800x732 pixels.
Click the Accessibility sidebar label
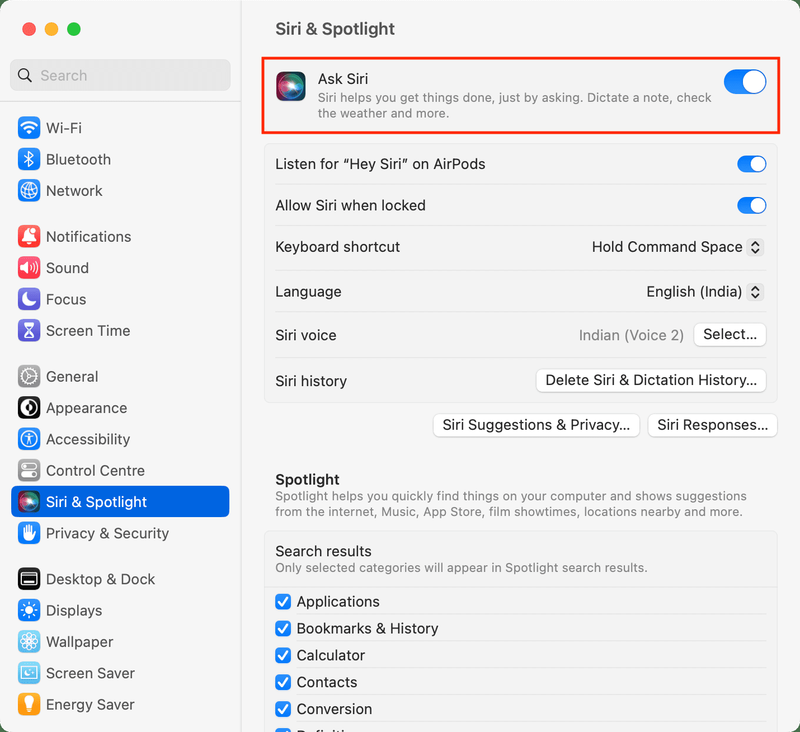88,439
